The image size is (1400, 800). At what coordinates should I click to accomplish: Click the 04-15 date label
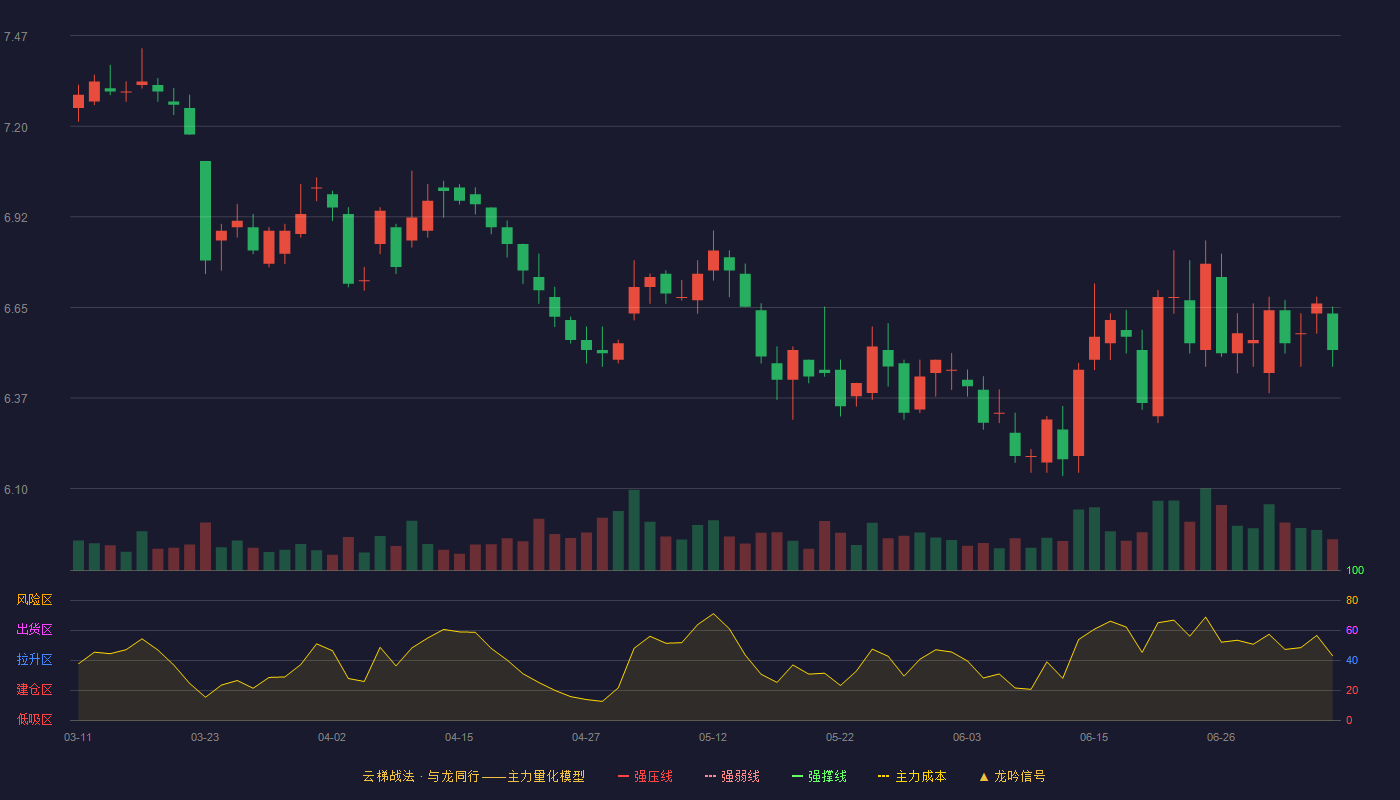point(459,737)
